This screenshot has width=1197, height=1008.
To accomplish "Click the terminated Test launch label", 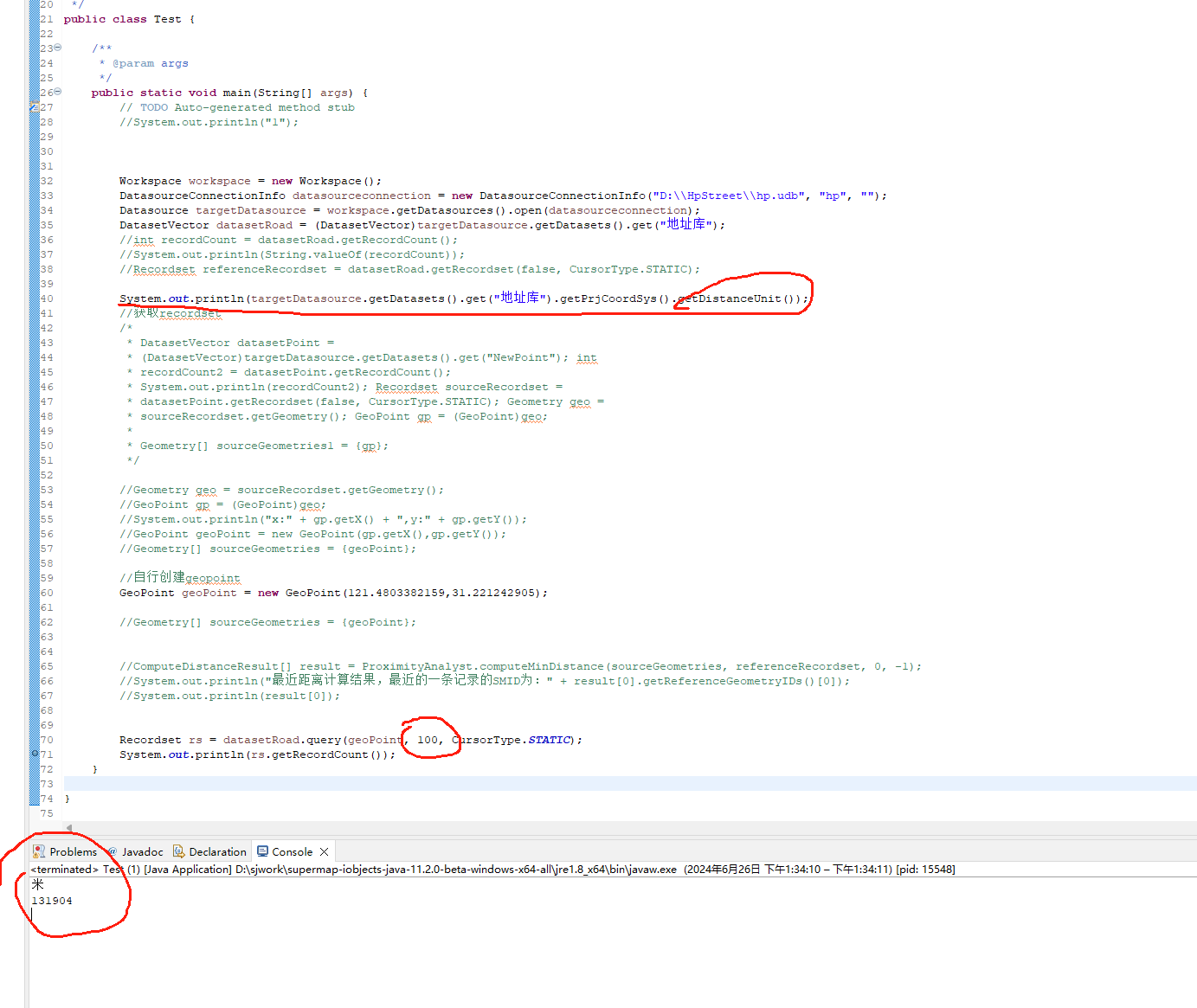I will [78, 869].
